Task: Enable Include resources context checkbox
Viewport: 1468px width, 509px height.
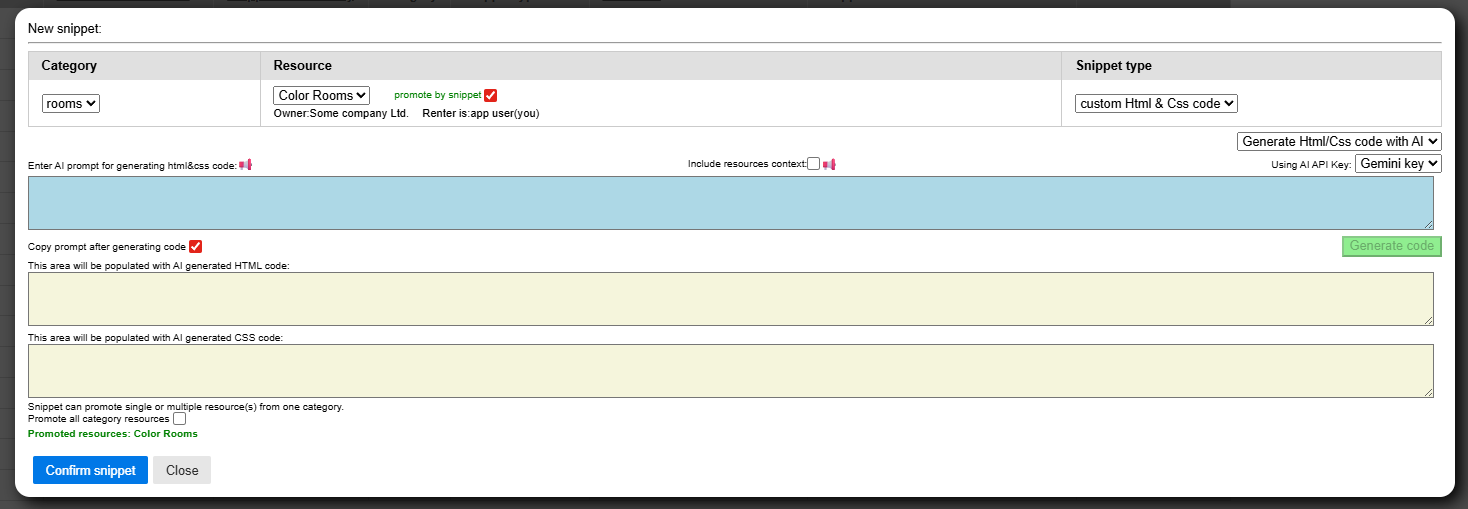Action: [814, 164]
